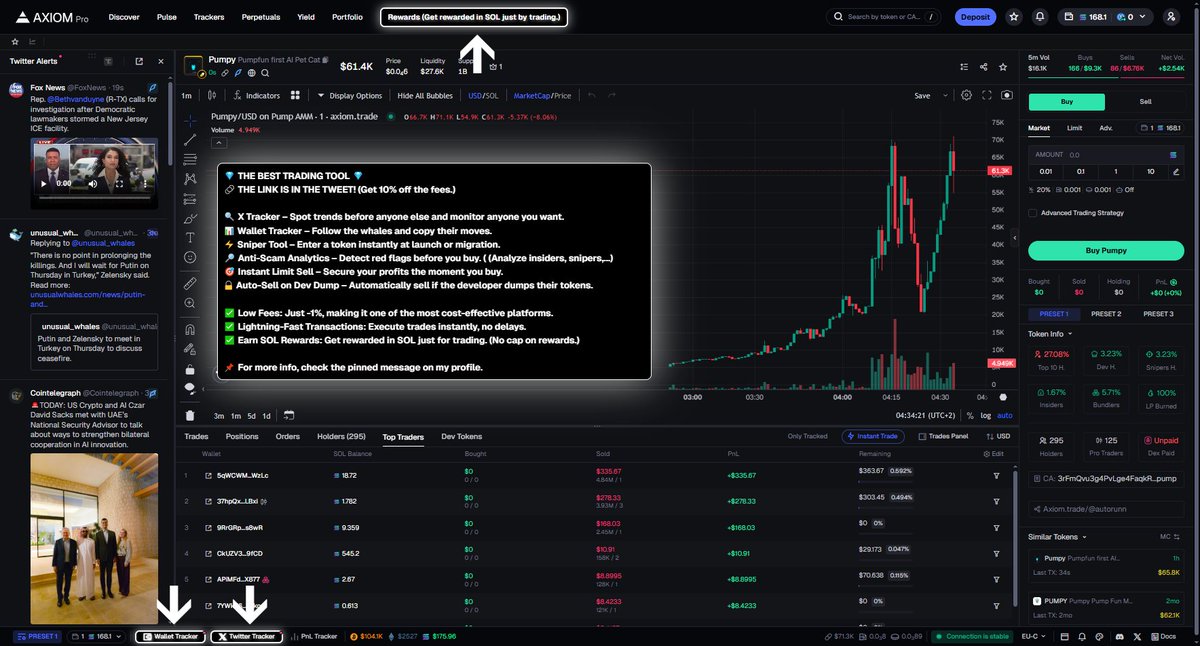
Task: Toggle Only Tracked traders filter
Action: [x=807, y=436]
